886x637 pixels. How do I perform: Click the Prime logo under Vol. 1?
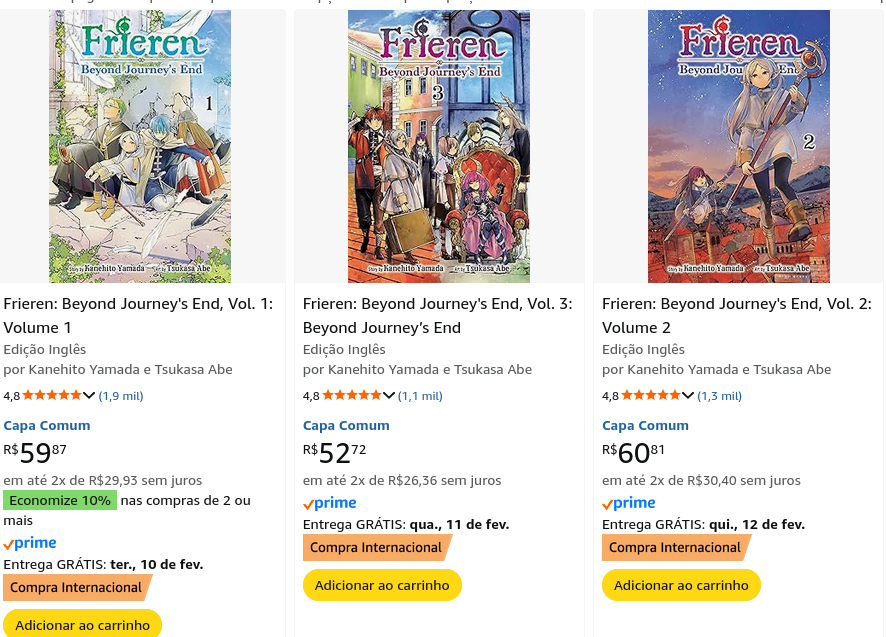click(x=30, y=543)
